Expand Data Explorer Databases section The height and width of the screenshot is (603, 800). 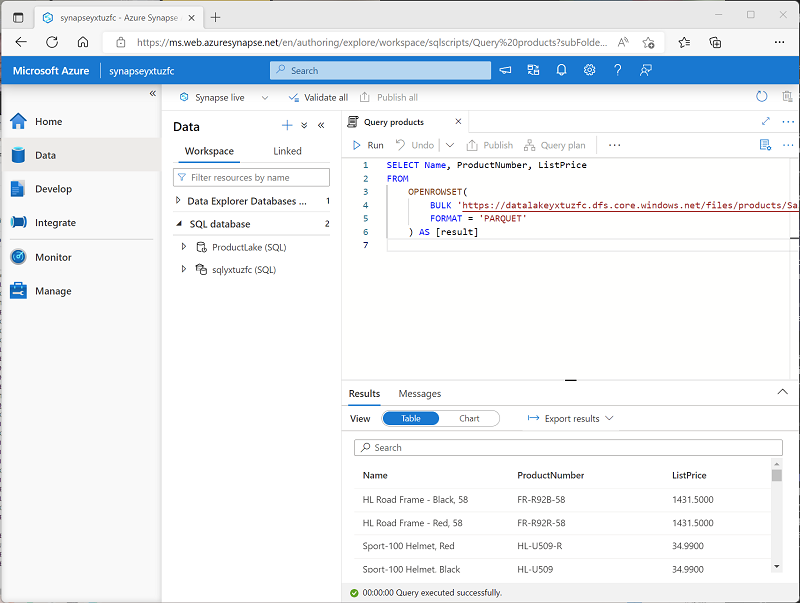(x=178, y=201)
